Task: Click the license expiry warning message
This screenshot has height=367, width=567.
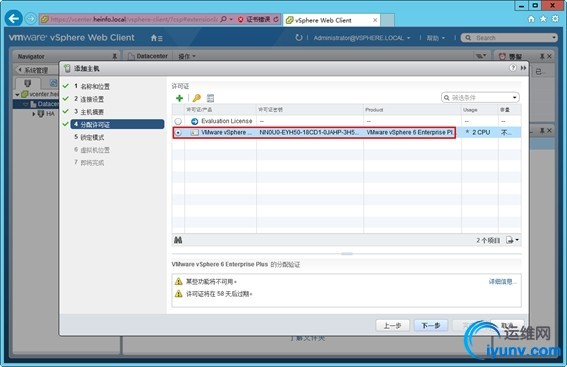Action: point(219,294)
